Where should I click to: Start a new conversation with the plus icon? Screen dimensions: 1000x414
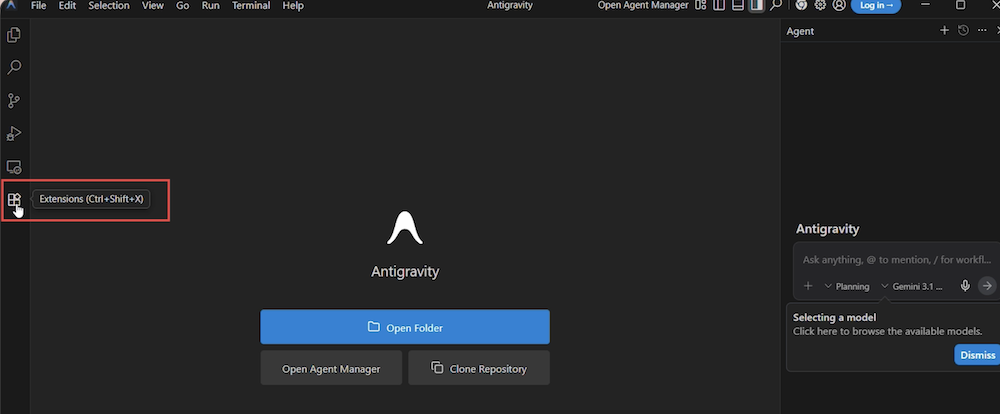[944, 31]
